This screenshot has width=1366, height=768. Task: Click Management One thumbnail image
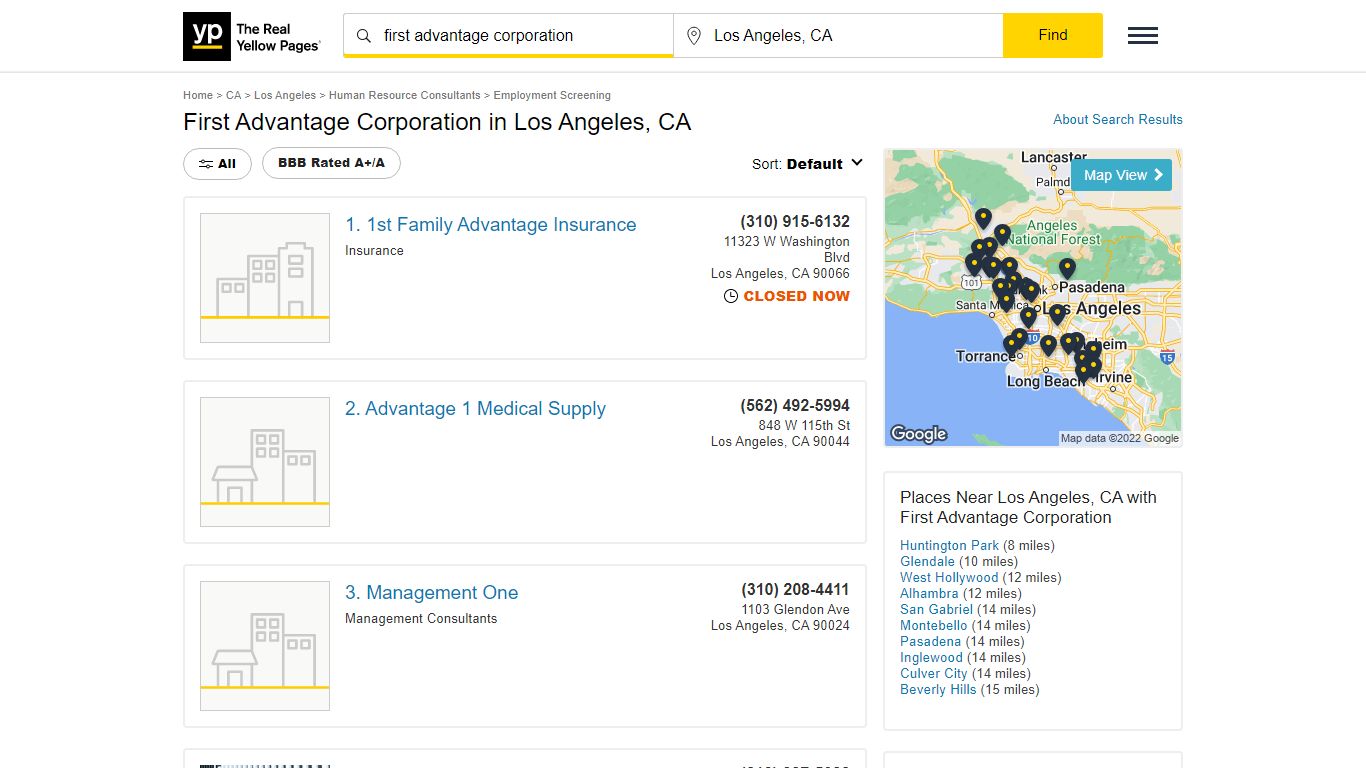[x=265, y=646]
